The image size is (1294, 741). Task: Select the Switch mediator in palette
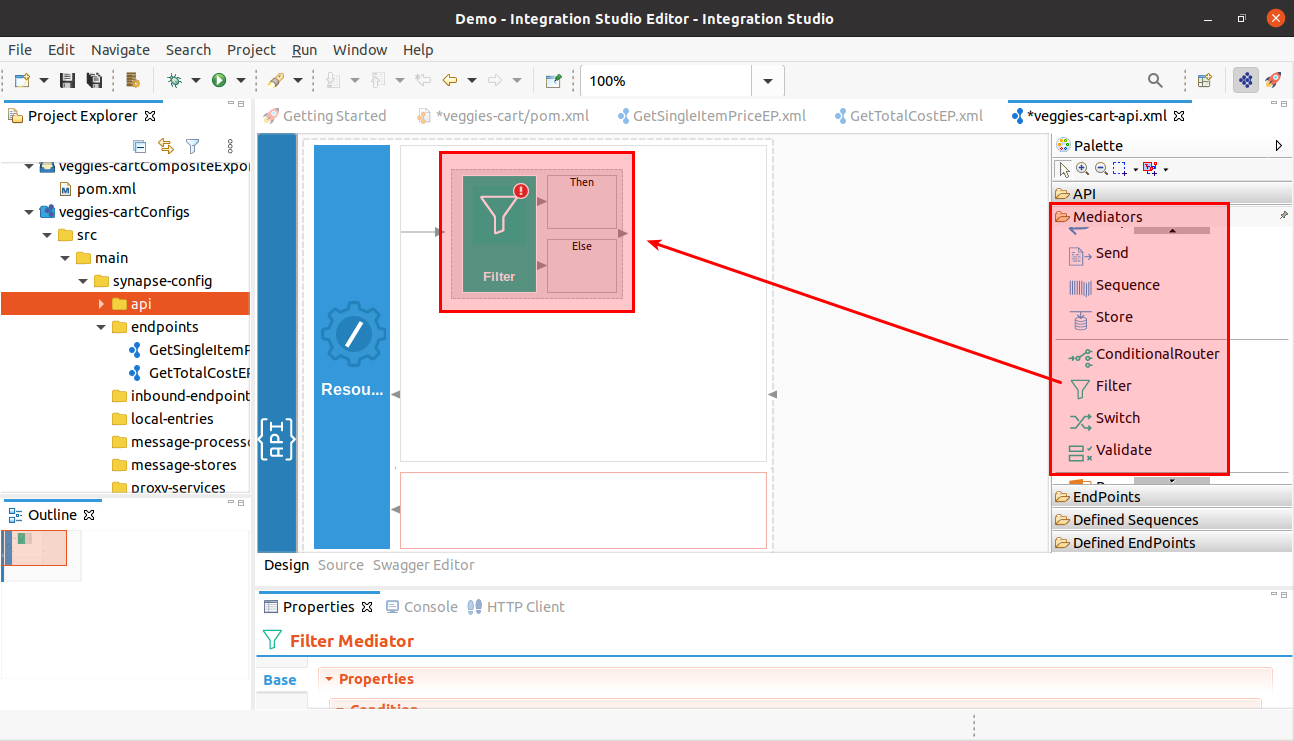pyautogui.click(x=1104, y=419)
